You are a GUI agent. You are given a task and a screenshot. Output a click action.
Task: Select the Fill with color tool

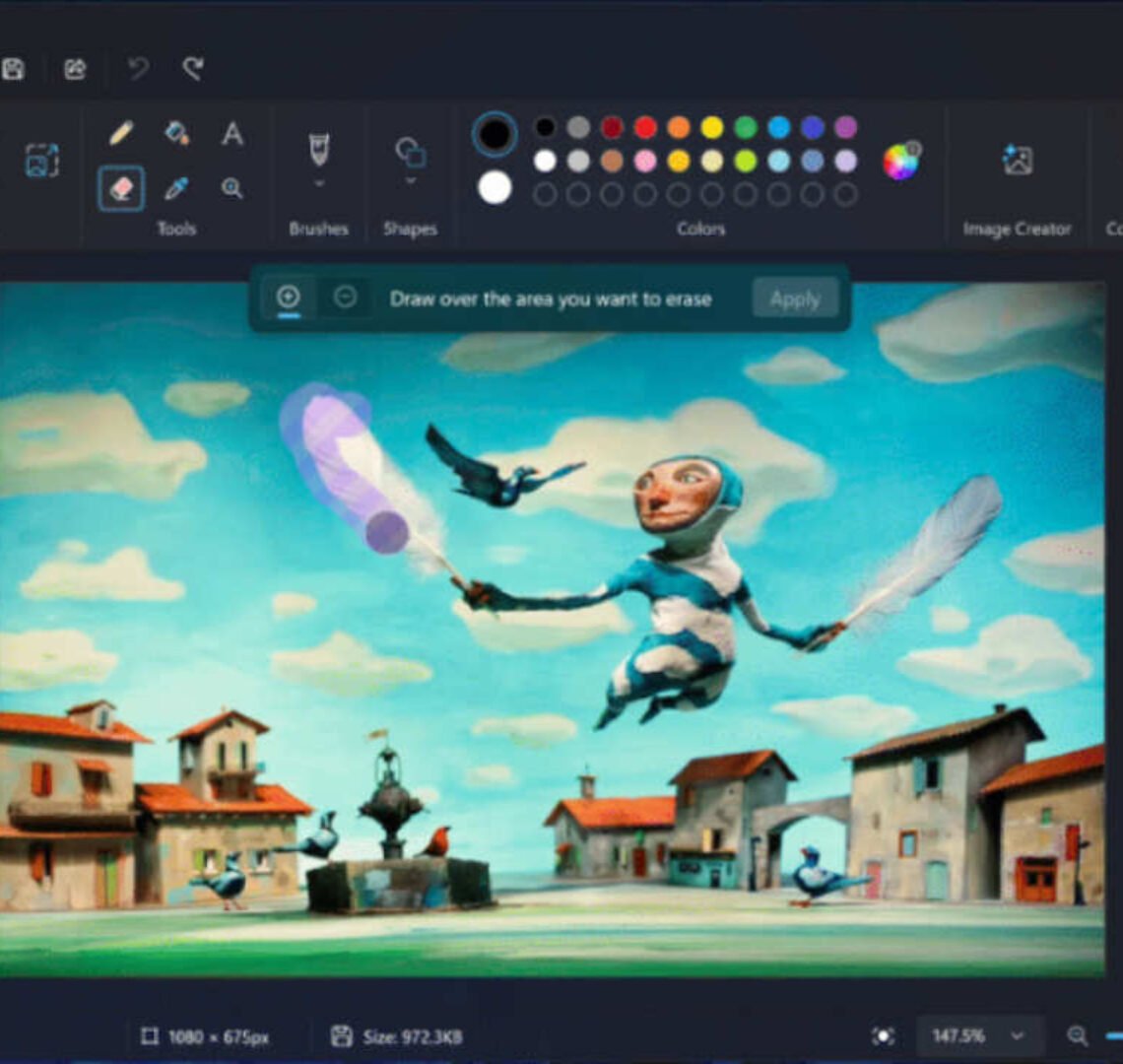[x=177, y=135]
